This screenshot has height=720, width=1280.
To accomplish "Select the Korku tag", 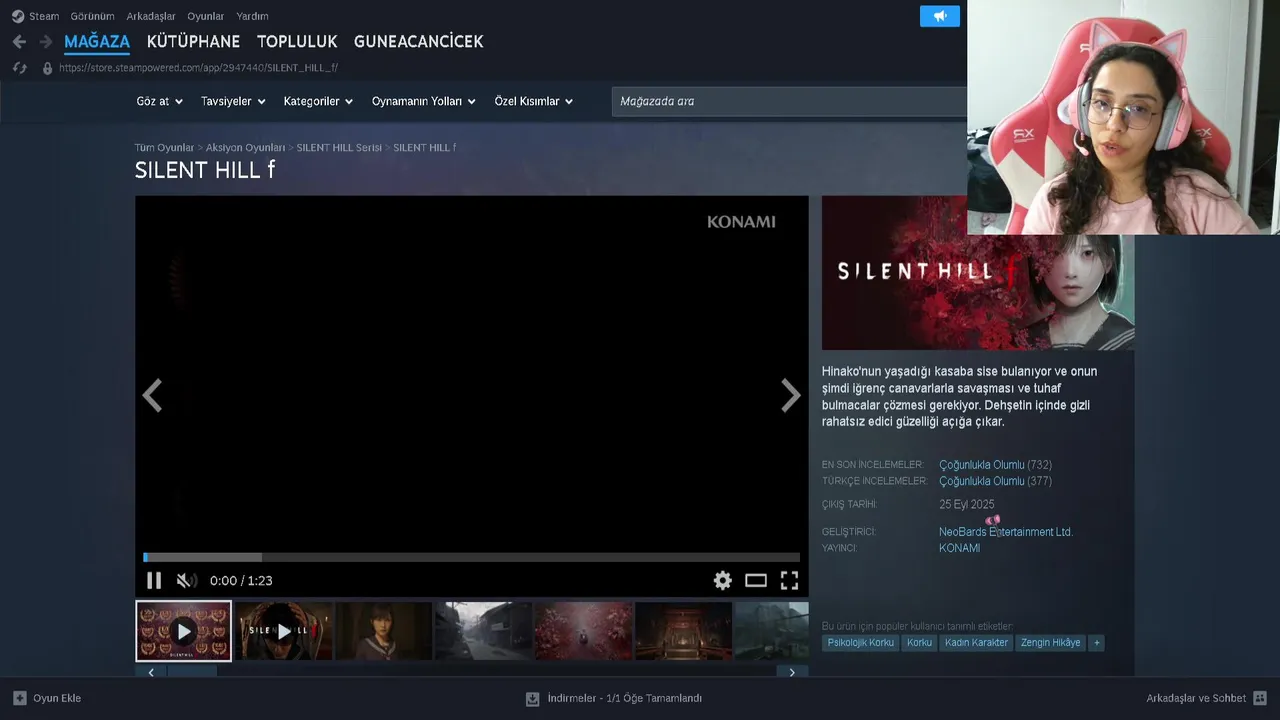I will [x=919, y=643].
